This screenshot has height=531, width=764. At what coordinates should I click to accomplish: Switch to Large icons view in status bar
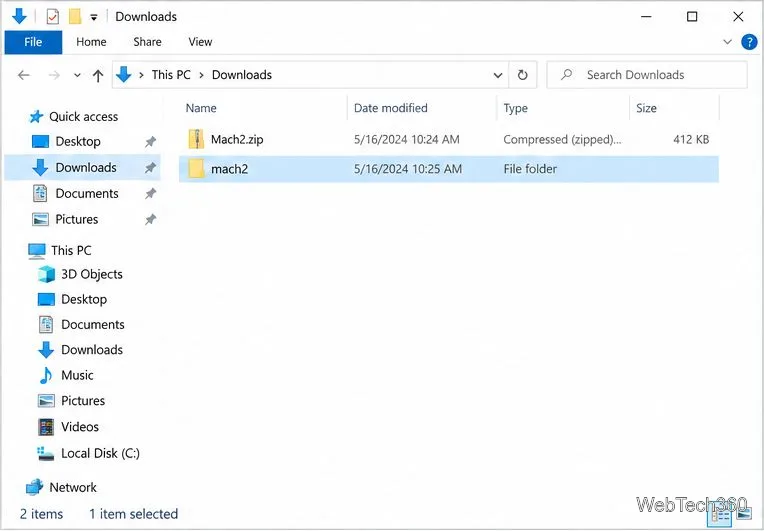(x=744, y=514)
